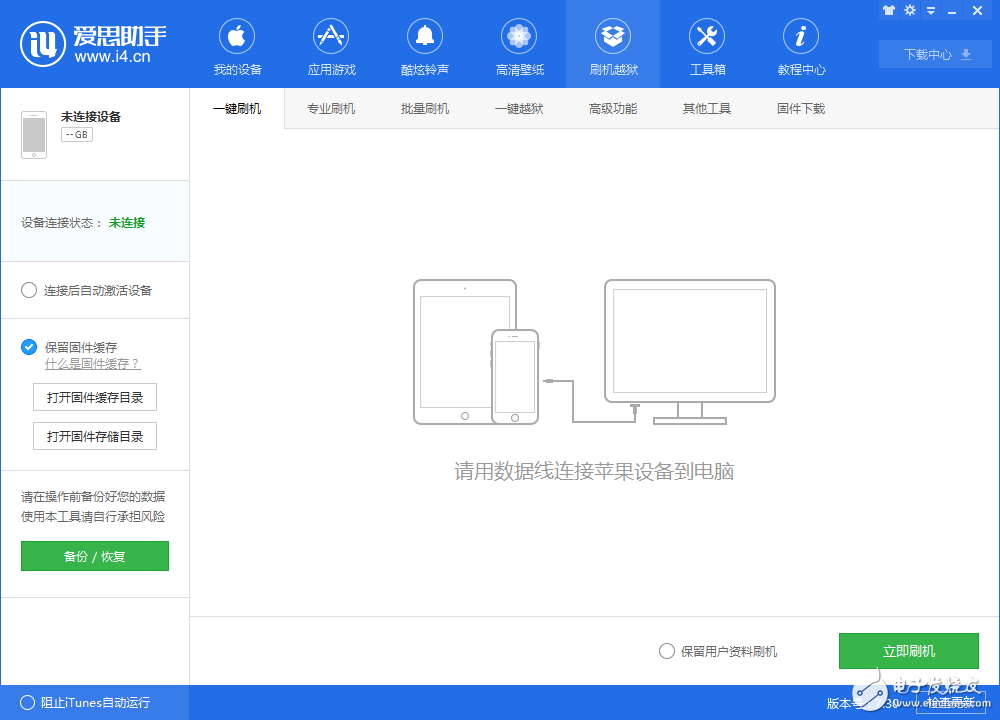
Task: Click the shirt skin icon in title bar
Action: click(888, 10)
